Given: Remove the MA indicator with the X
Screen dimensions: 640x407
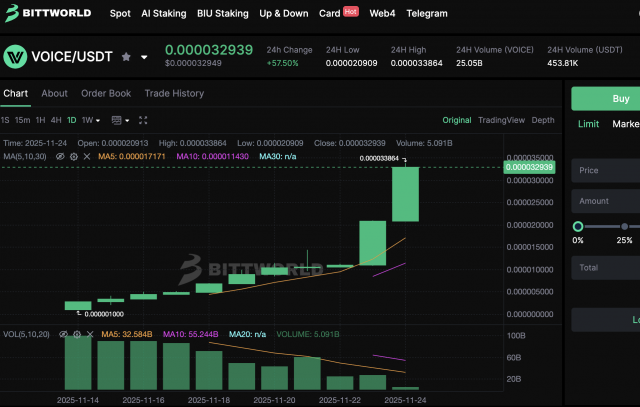Looking at the screenshot, I should tap(86, 157).
